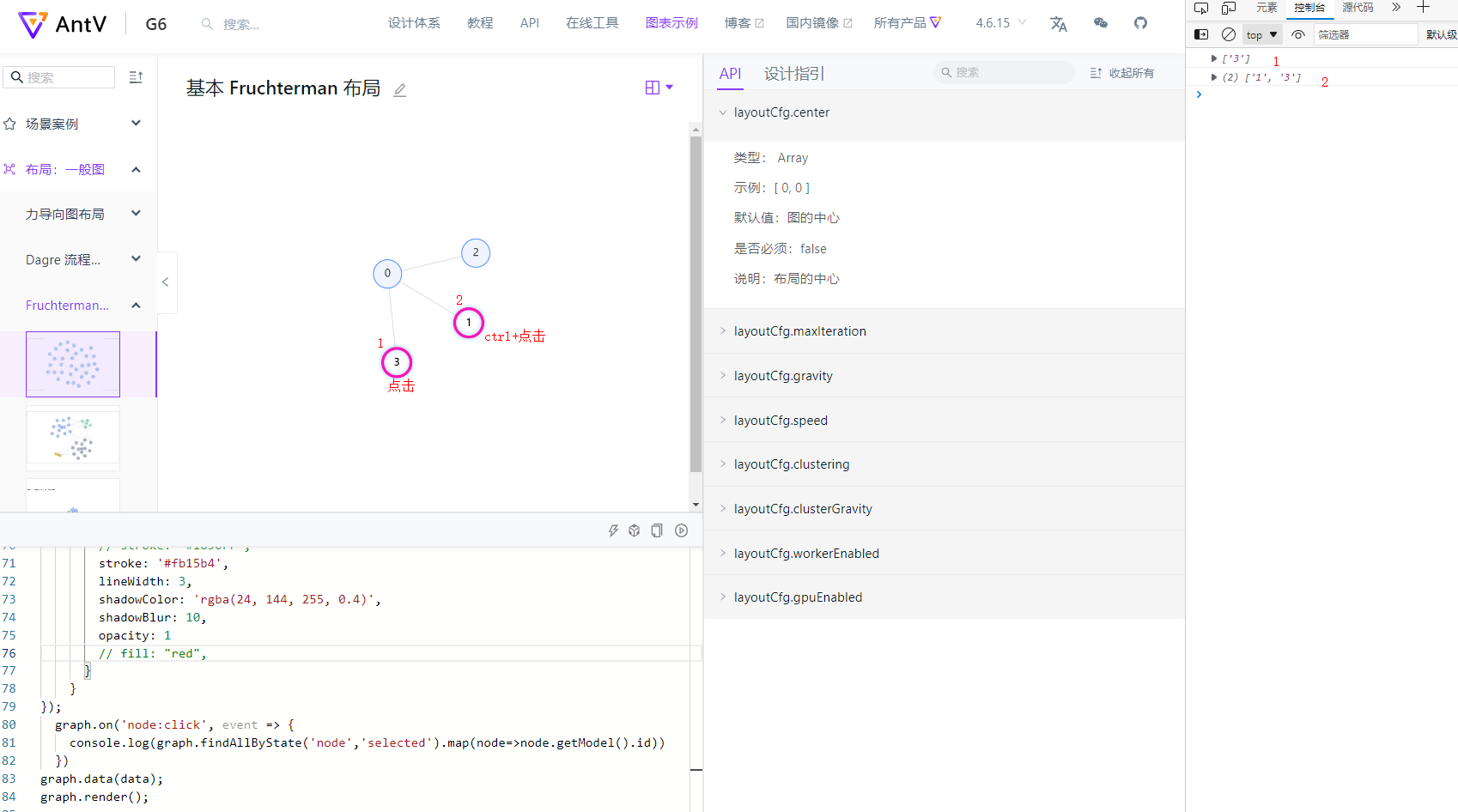Click the clear console icon in DevTools

1228,34
